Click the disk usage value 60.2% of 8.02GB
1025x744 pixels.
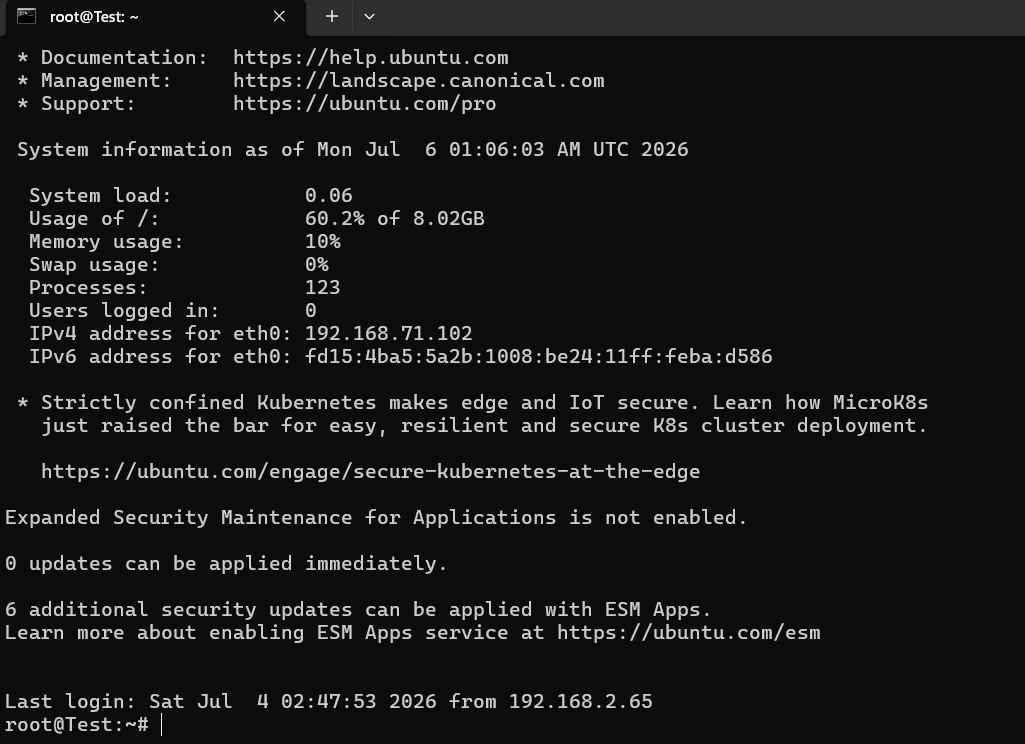395,218
